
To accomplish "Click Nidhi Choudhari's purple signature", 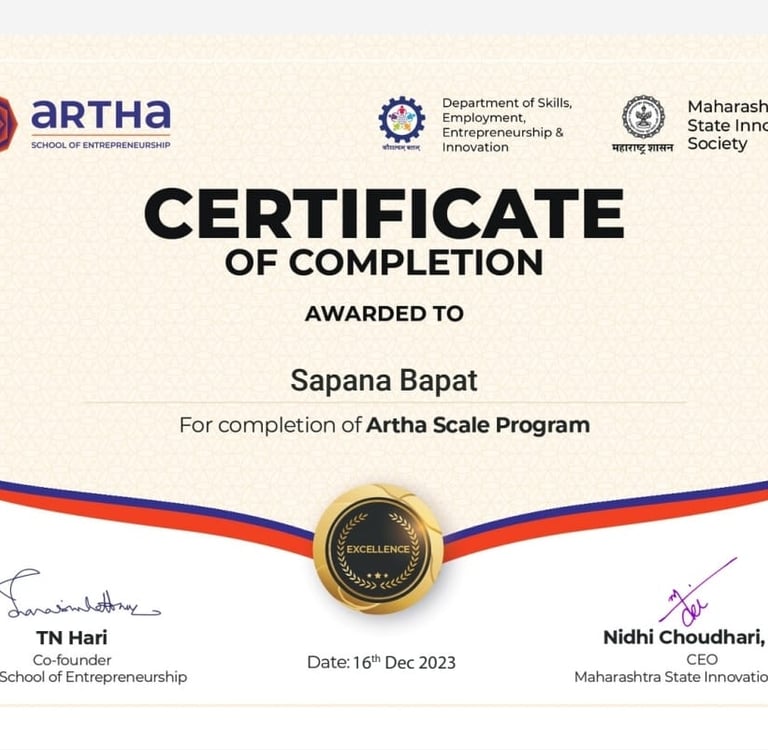I will 697,592.
